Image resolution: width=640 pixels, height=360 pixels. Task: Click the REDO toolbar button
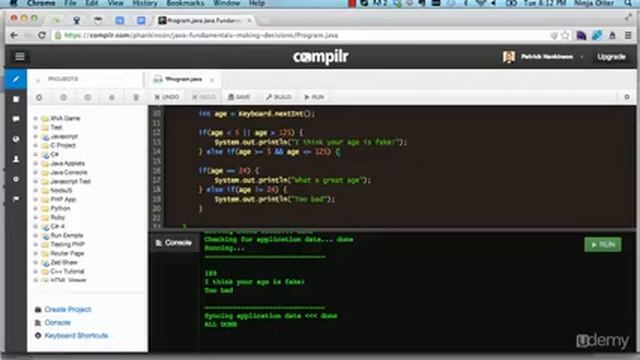204,97
